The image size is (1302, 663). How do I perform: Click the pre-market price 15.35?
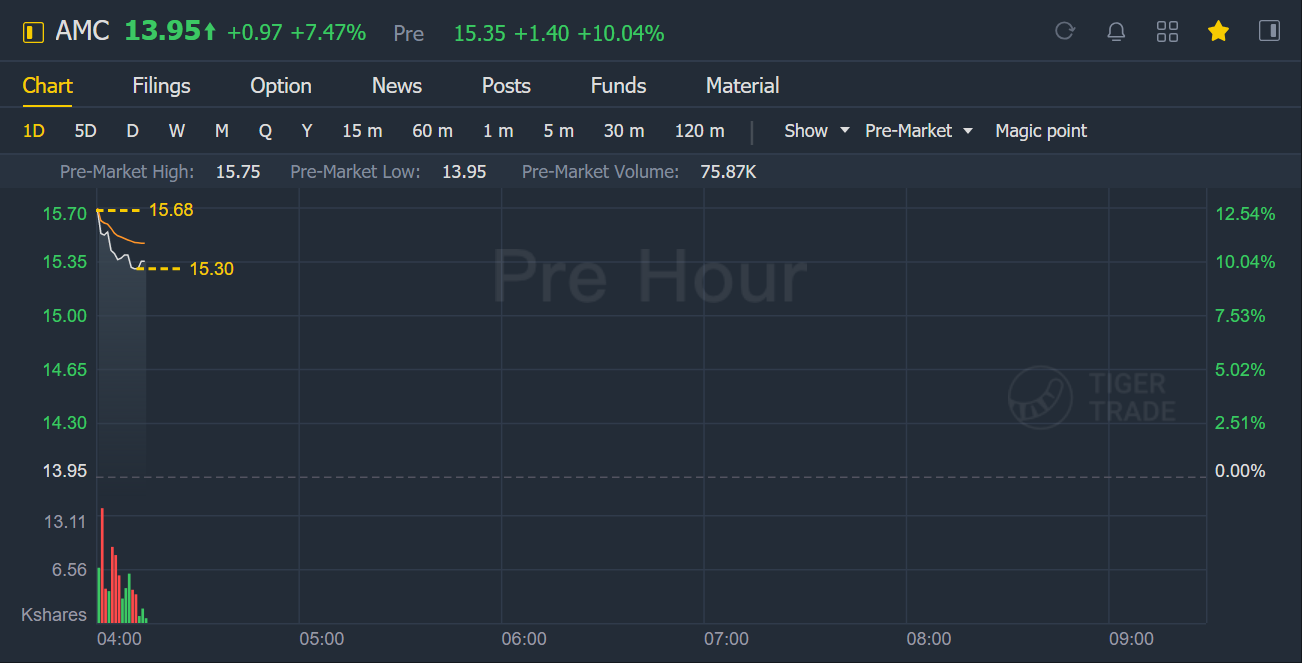point(478,33)
